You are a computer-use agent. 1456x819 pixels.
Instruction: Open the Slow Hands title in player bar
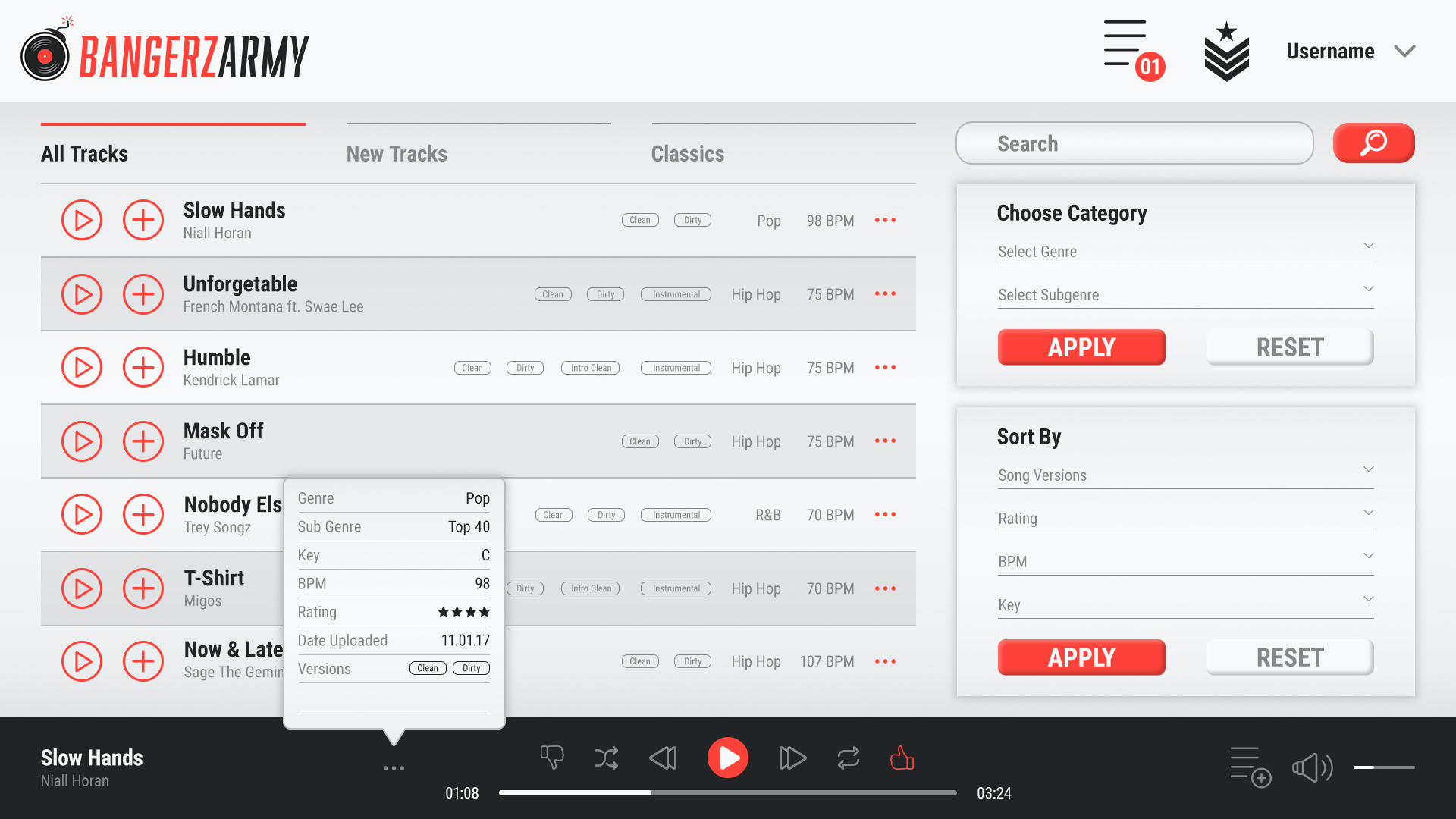[92, 758]
